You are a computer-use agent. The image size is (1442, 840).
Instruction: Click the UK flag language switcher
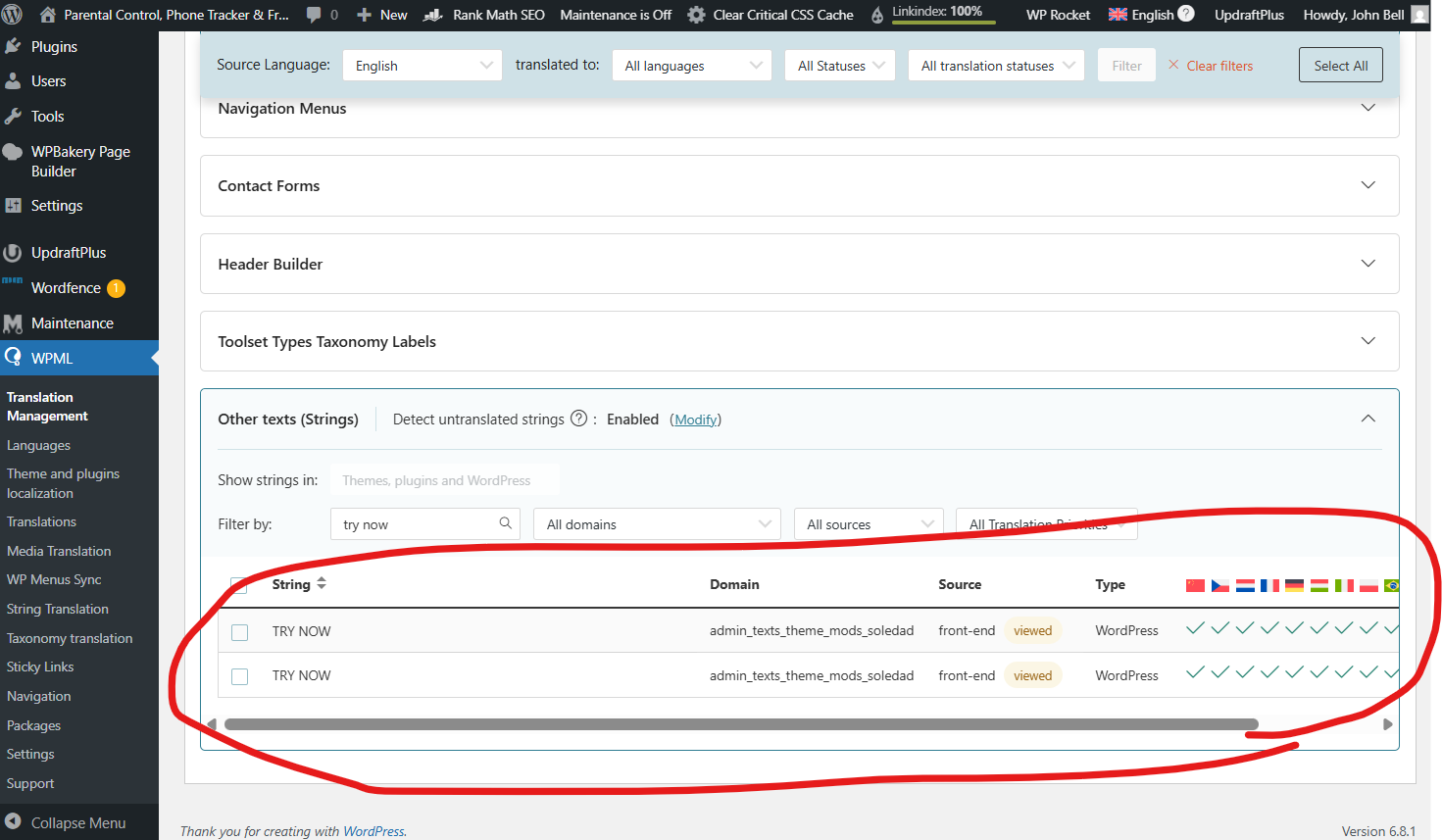point(1118,15)
